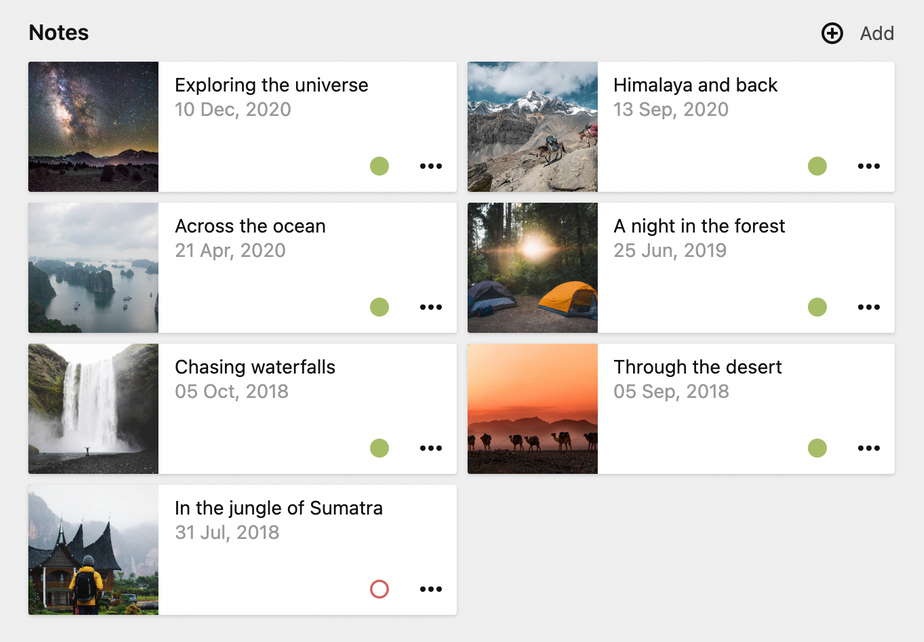This screenshot has width=924, height=642.
Task: Open more options for Himalaya and back
Action: [x=869, y=166]
